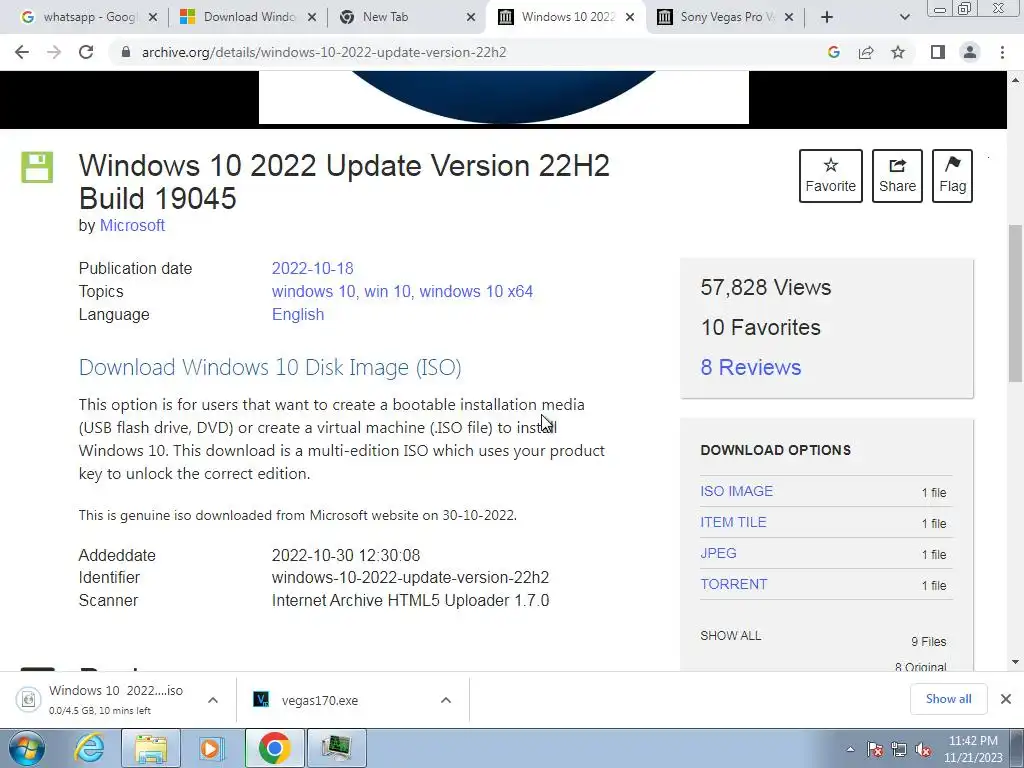Click the Chrome taskbar icon
This screenshot has height=768, width=1024.
click(x=274, y=748)
